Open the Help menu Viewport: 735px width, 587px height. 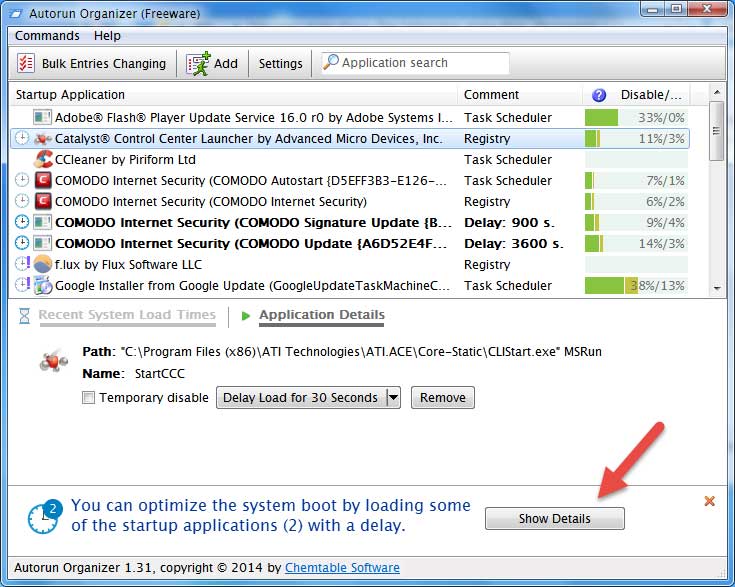(107, 36)
